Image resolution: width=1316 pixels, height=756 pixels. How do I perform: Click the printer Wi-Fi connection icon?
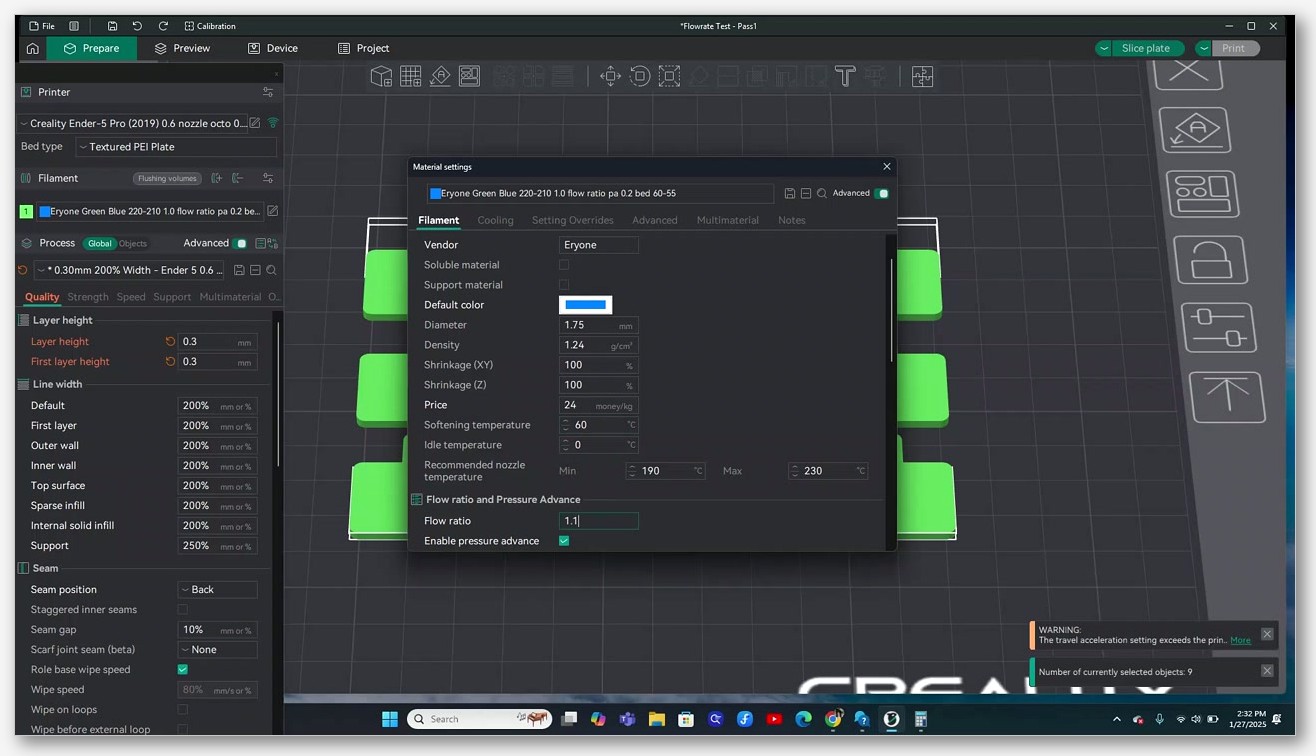pyautogui.click(x=272, y=123)
